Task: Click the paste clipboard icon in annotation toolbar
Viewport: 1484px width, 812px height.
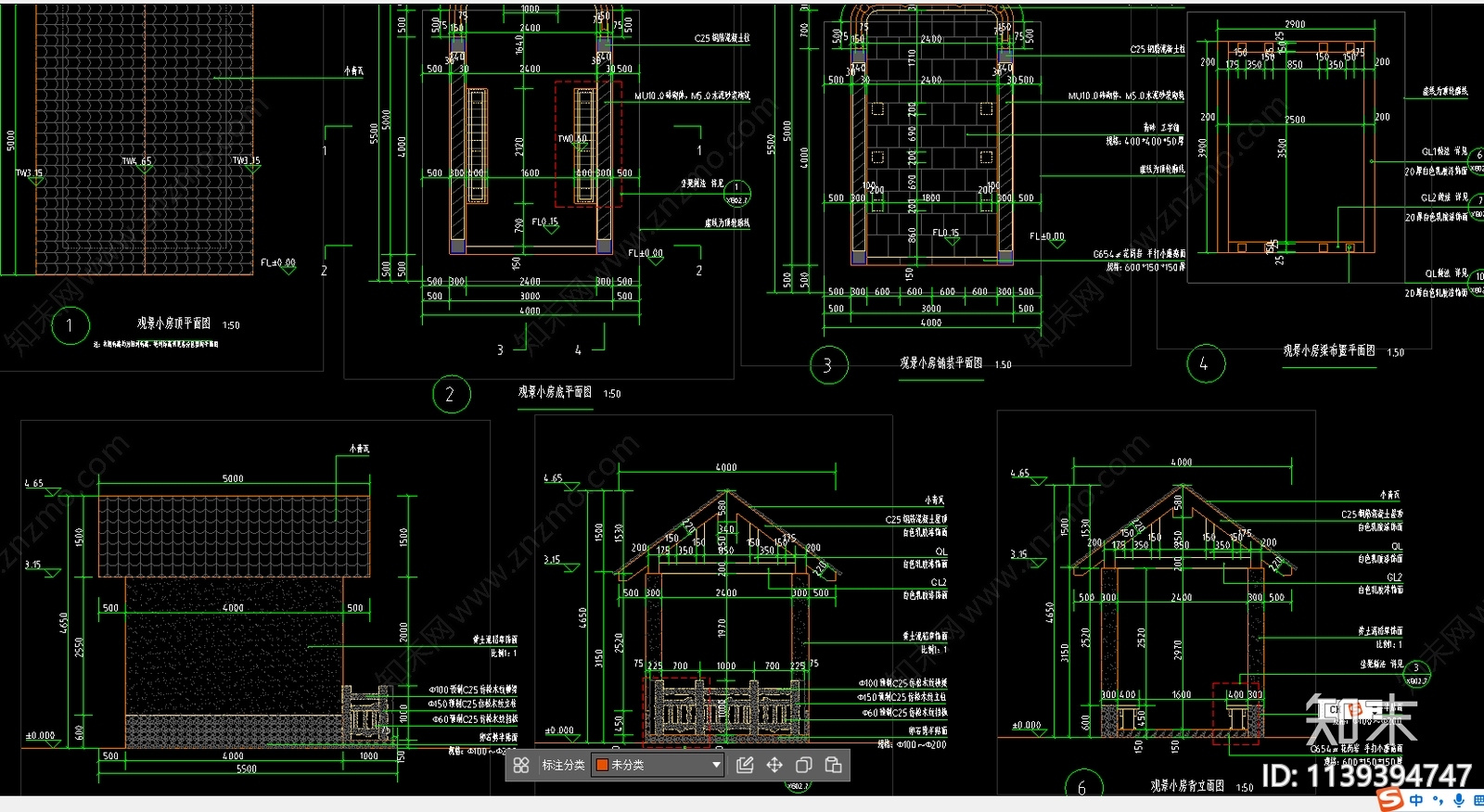Action: coord(834,765)
